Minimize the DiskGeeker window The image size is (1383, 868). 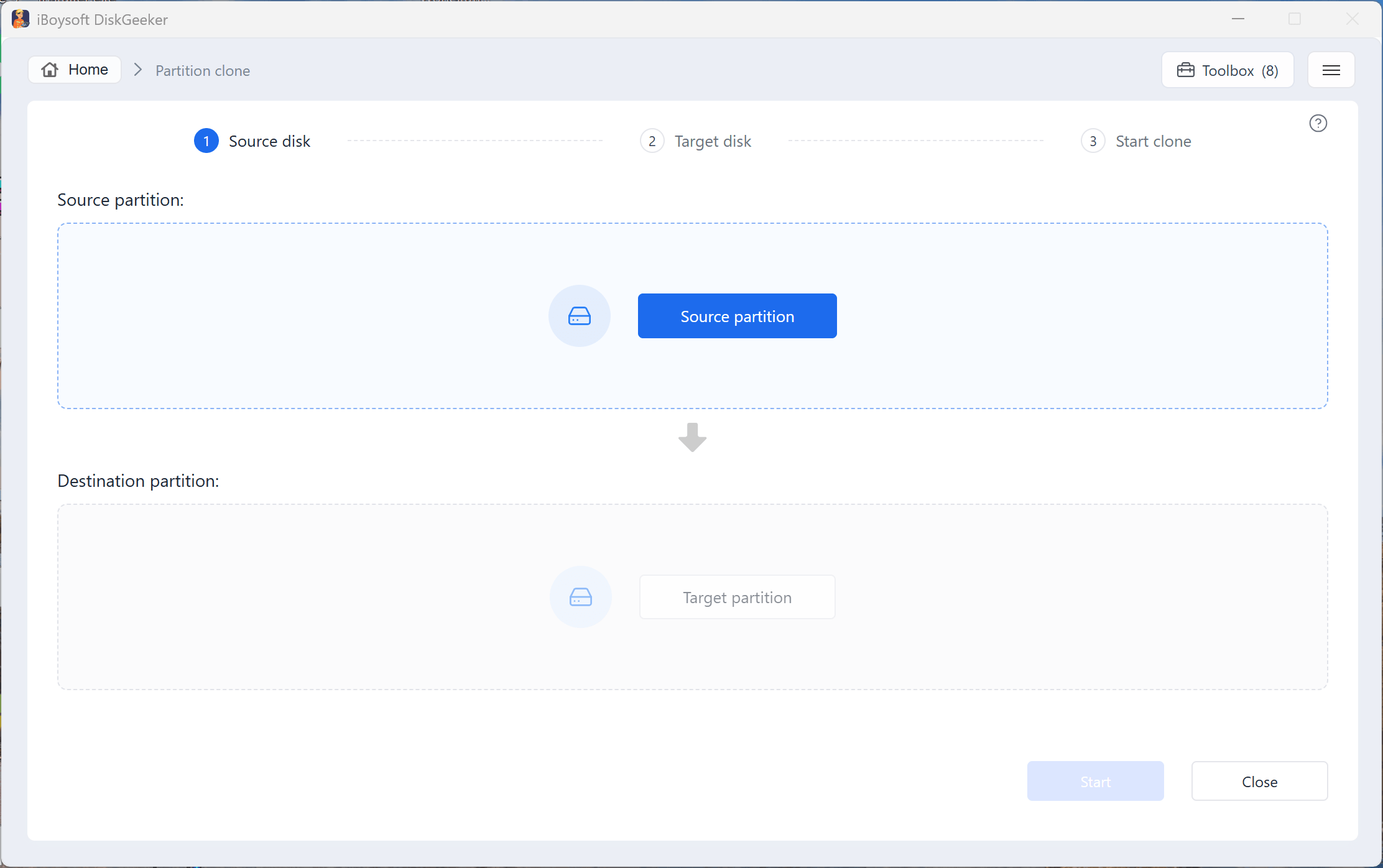tap(1238, 19)
